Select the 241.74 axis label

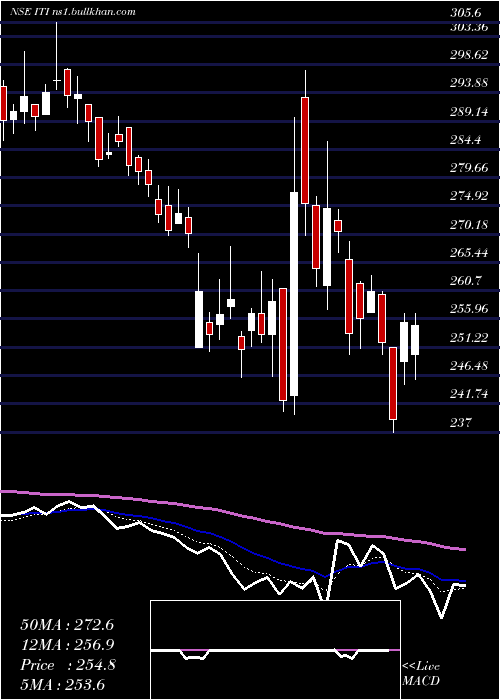click(468, 394)
